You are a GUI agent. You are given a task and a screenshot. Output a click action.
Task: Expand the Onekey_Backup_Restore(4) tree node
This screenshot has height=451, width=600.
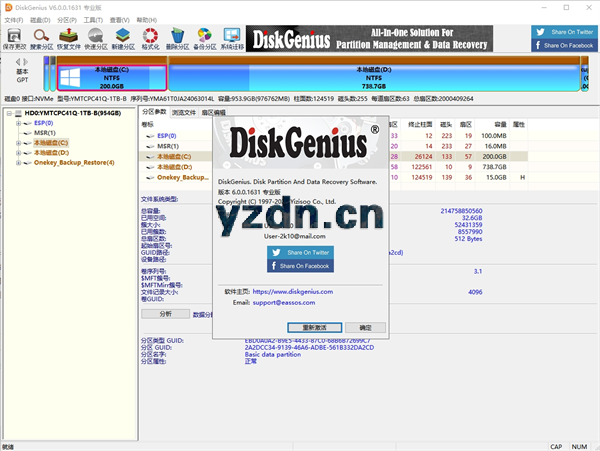point(18,163)
